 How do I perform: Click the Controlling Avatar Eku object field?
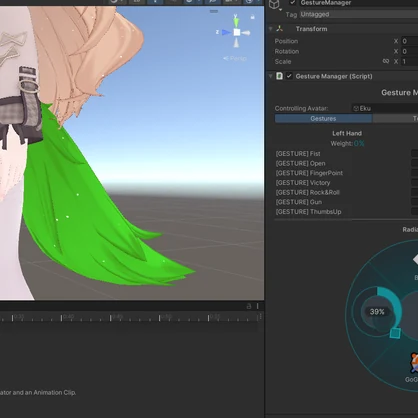[385, 108]
